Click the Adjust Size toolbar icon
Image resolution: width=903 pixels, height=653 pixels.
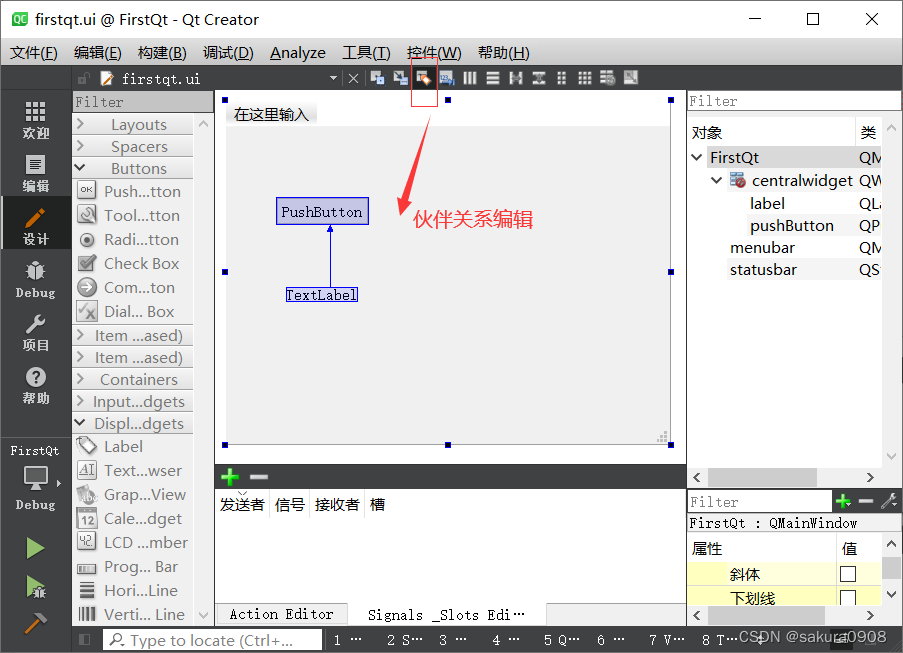631,78
